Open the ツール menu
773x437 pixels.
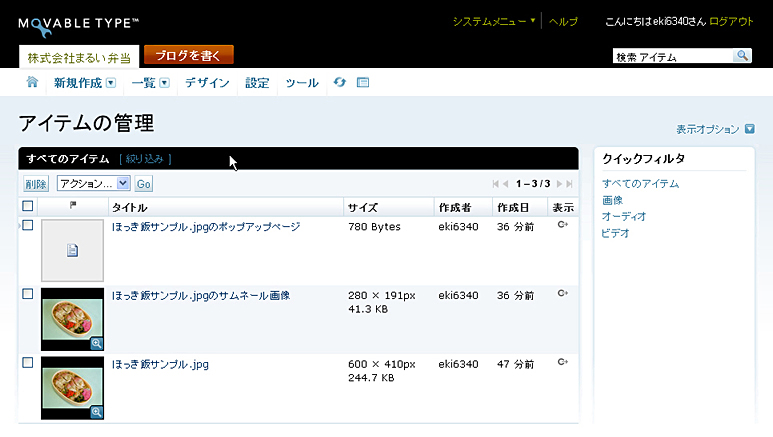302,83
